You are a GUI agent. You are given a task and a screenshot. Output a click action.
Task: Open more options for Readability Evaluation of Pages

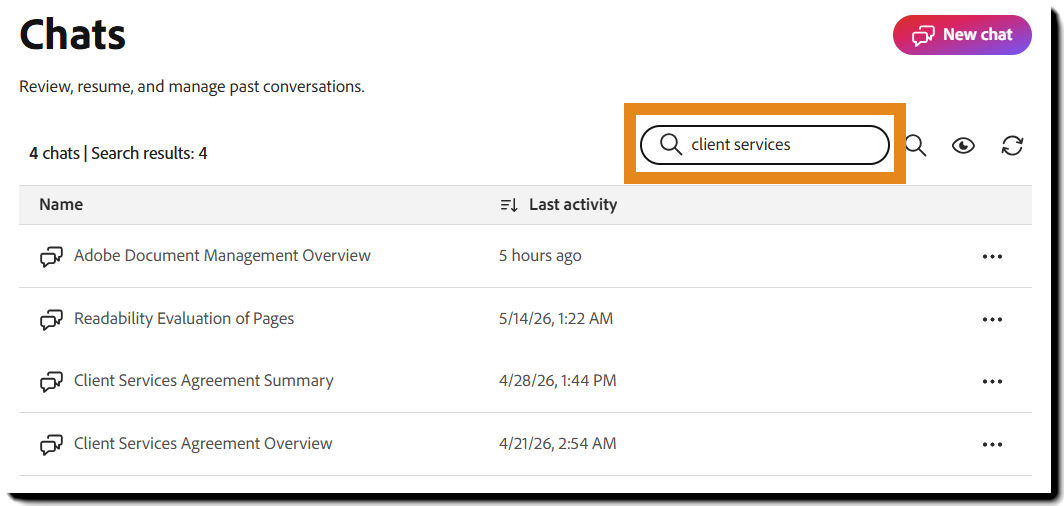tap(992, 319)
